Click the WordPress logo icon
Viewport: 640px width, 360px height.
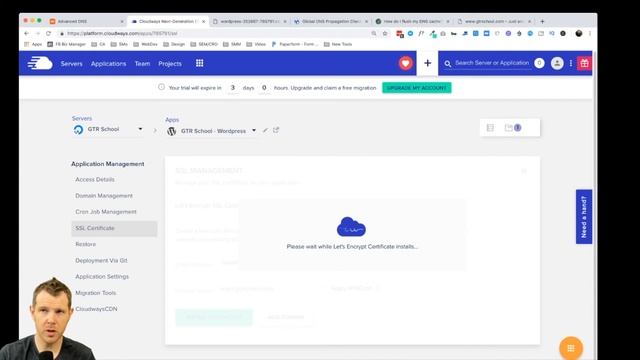[x=172, y=131]
